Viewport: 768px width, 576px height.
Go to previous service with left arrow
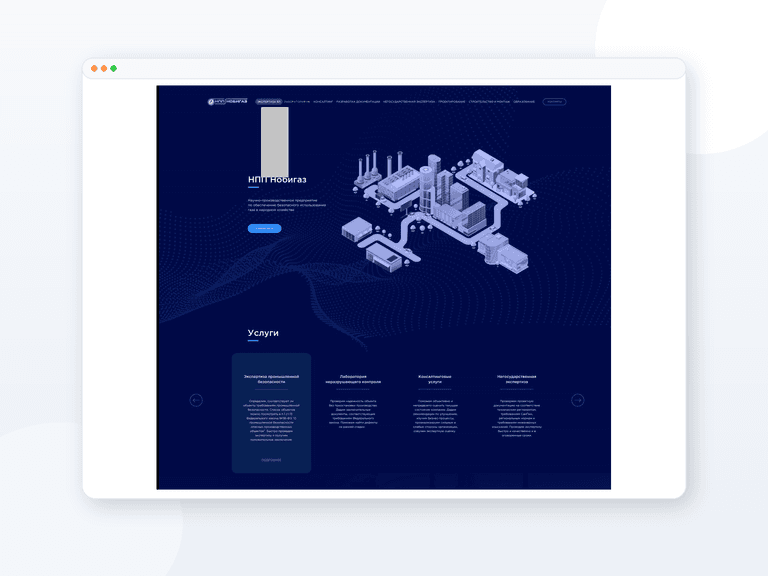click(196, 400)
